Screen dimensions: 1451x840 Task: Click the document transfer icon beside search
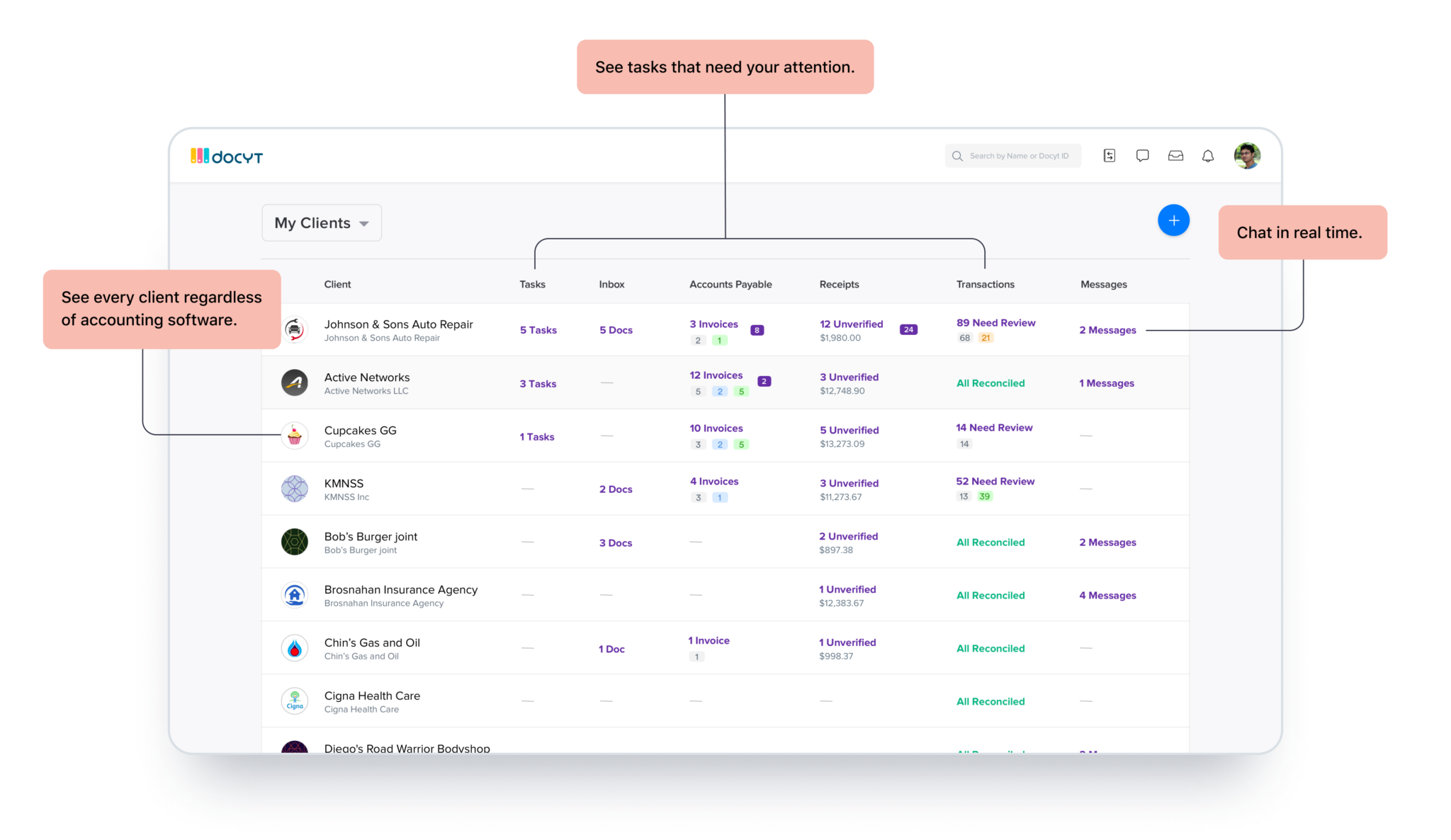pyautogui.click(x=1110, y=156)
